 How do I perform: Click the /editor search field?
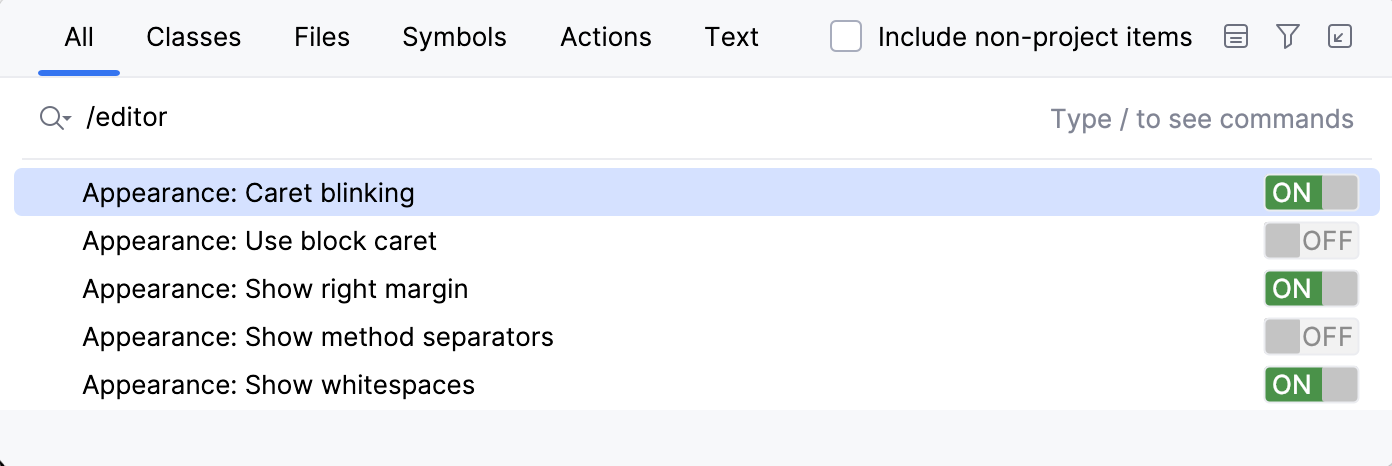tap(500, 118)
